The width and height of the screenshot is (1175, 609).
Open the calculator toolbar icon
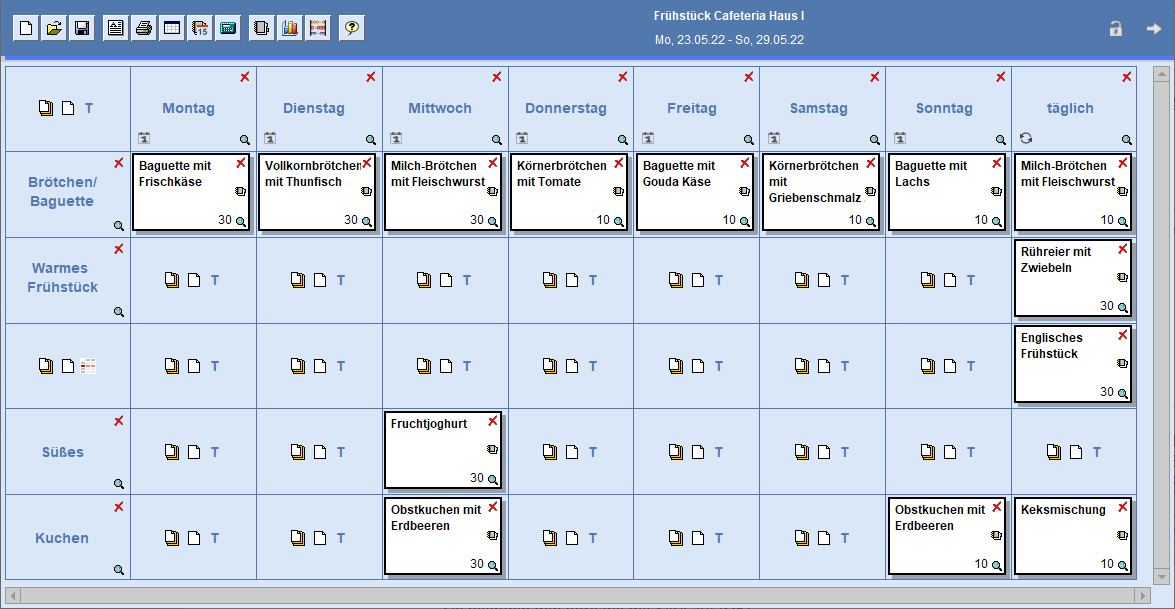click(x=229, y=28)
